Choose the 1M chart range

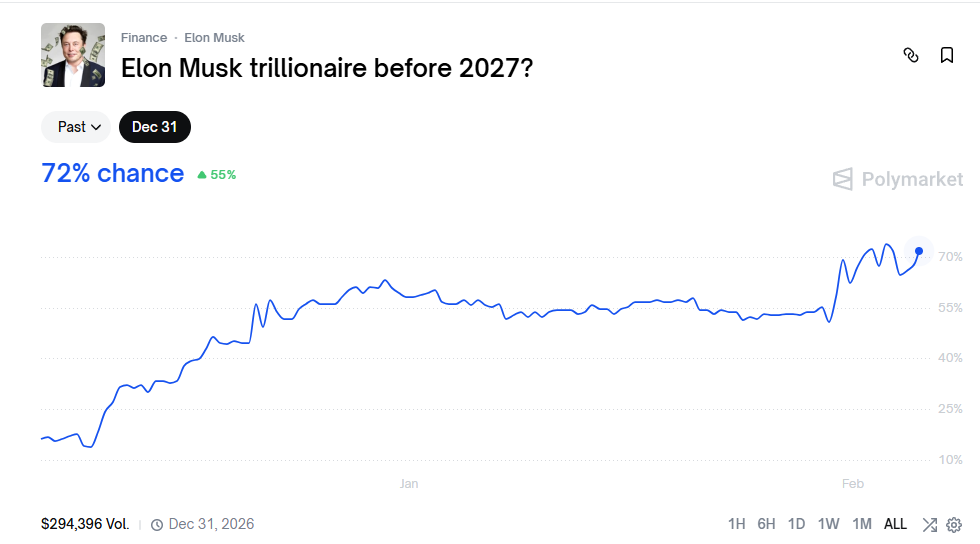pyautogui.click(x=862, y=524)
